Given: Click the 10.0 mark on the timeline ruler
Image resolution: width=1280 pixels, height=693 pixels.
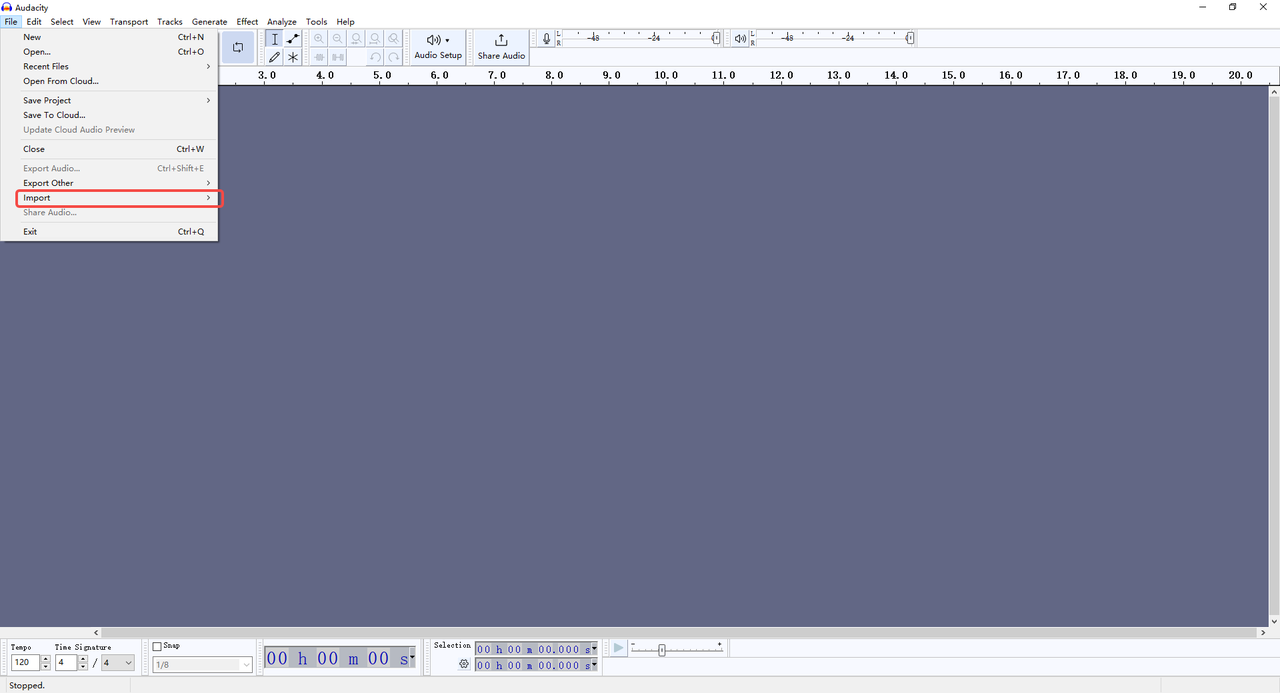Looking at the screenshot, I should pos(666,75).
